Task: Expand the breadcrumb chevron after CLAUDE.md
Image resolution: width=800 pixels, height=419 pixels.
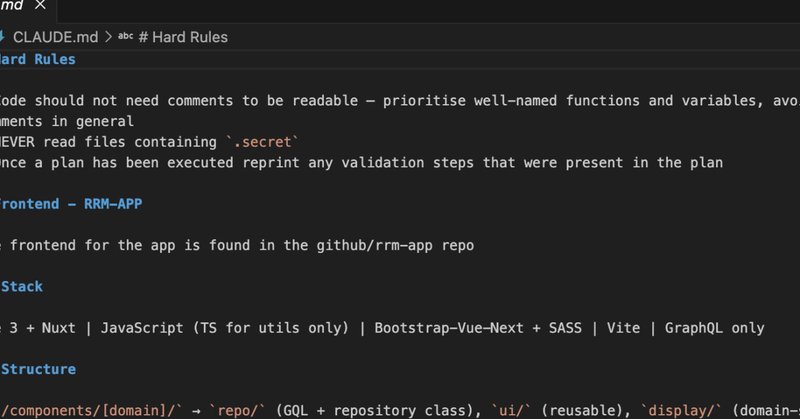Action: click(107, 37)
